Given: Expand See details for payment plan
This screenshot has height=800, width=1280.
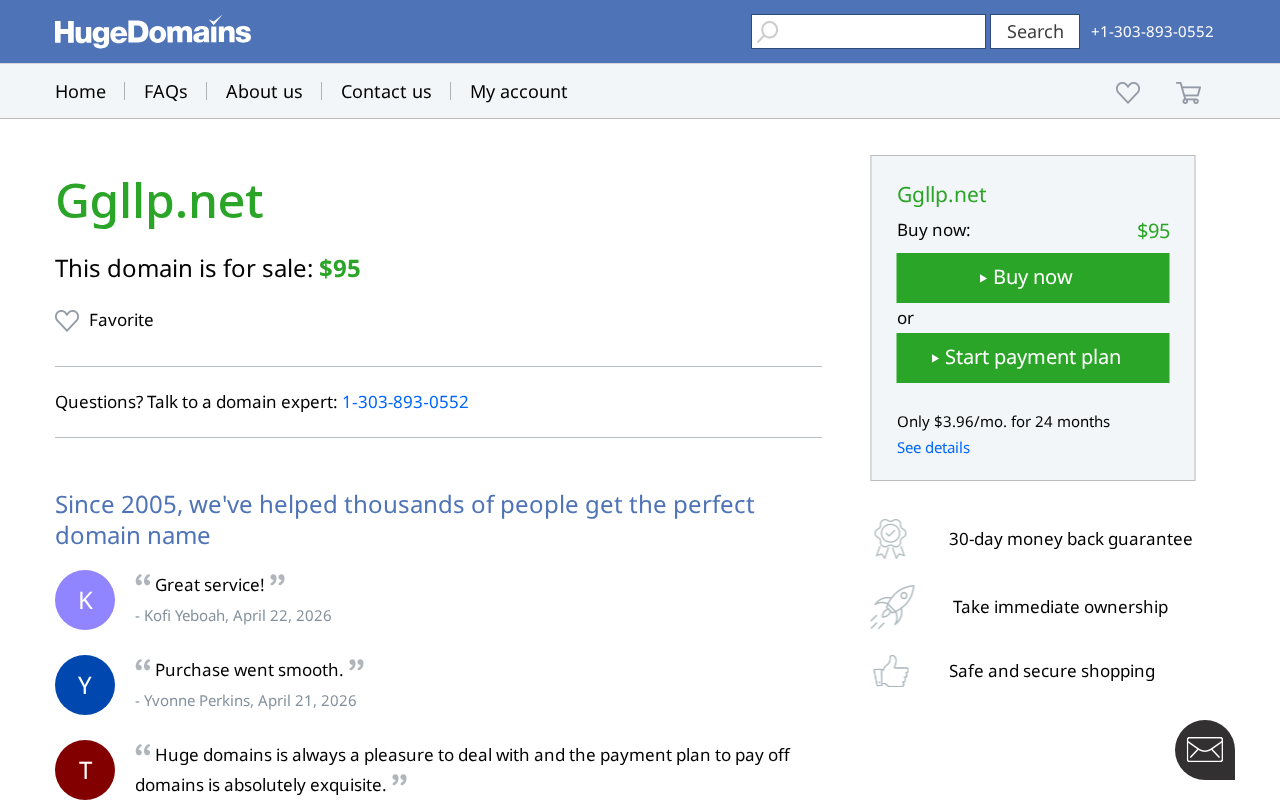Looking at the screenshot, I should click(x=933, y=447).
